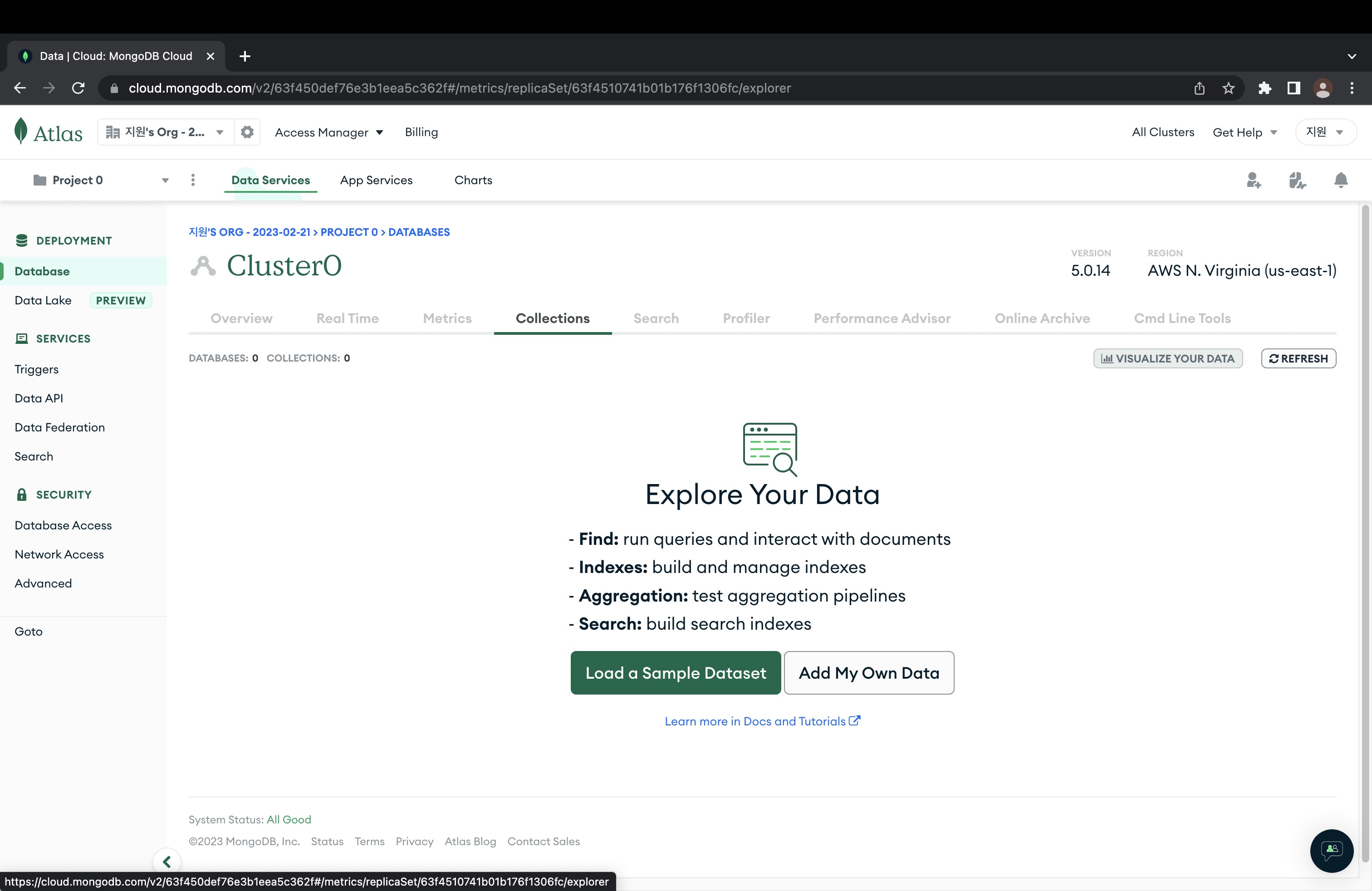1372x891 pixels.
Task: Open the Cmd Line Tools tab
Action: 1182,319
